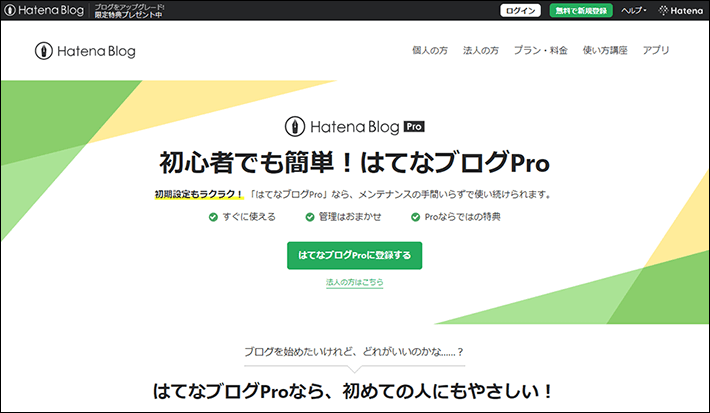710x413 pixels.
Task: Click the Hatena Blog logo in top black bar
Action: tap(44, 10)
